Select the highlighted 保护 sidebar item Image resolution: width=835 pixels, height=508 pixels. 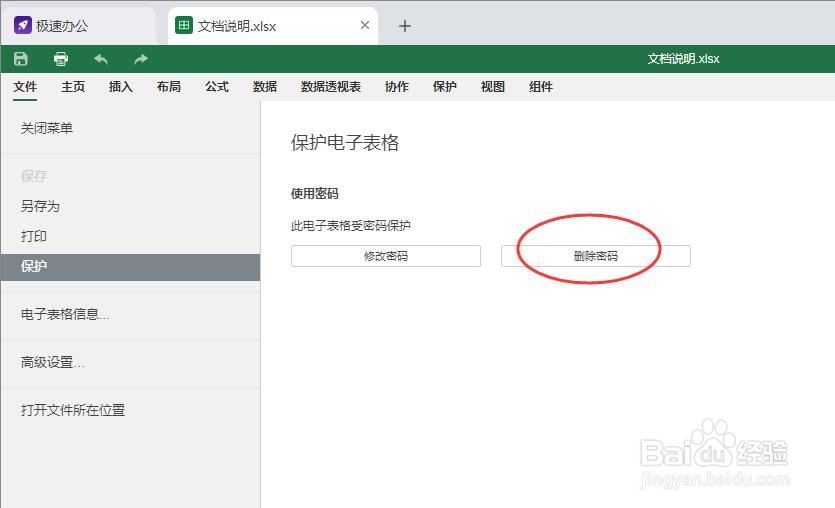pos(130,267)
